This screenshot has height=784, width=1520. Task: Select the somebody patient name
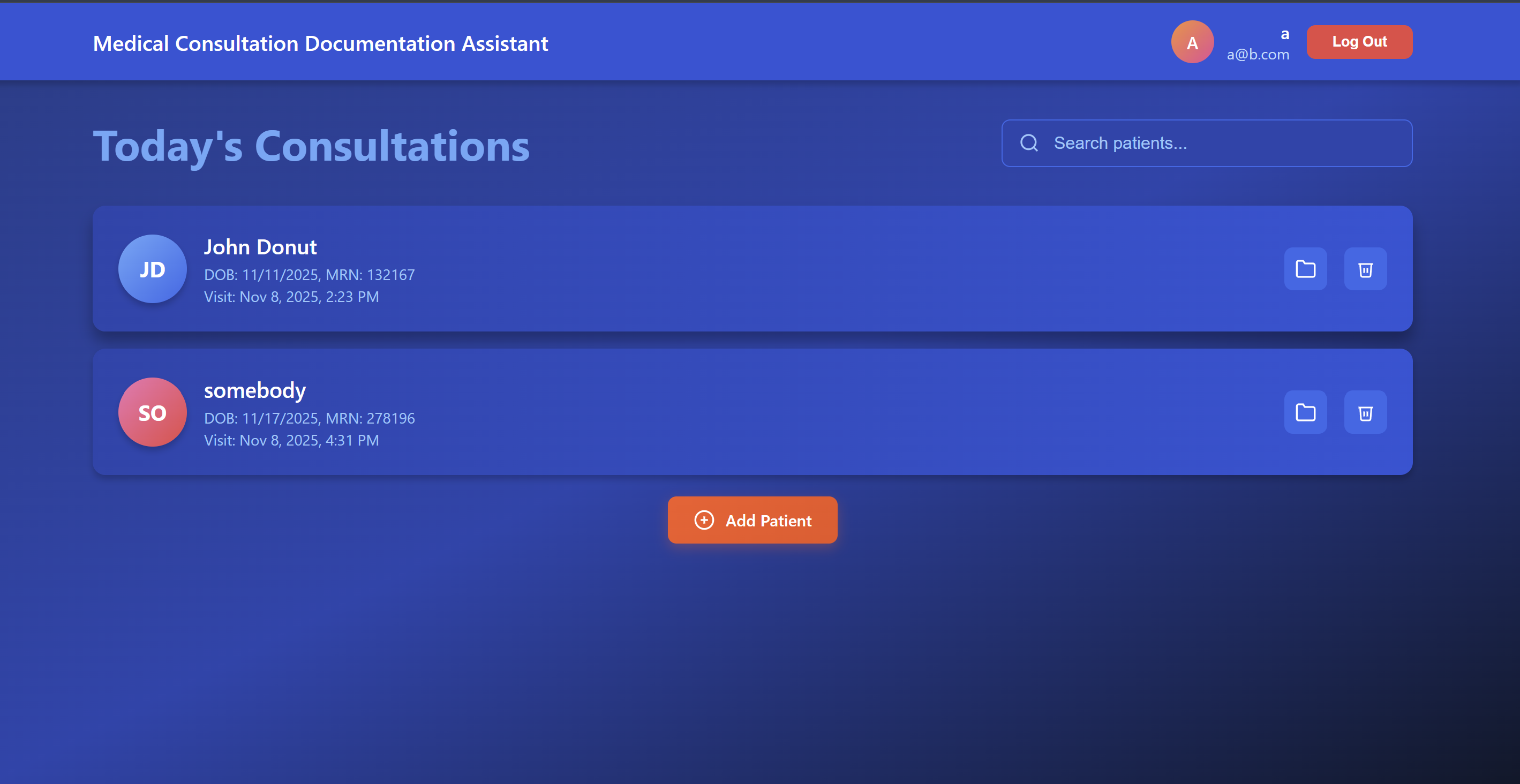[x=255, y=390]
